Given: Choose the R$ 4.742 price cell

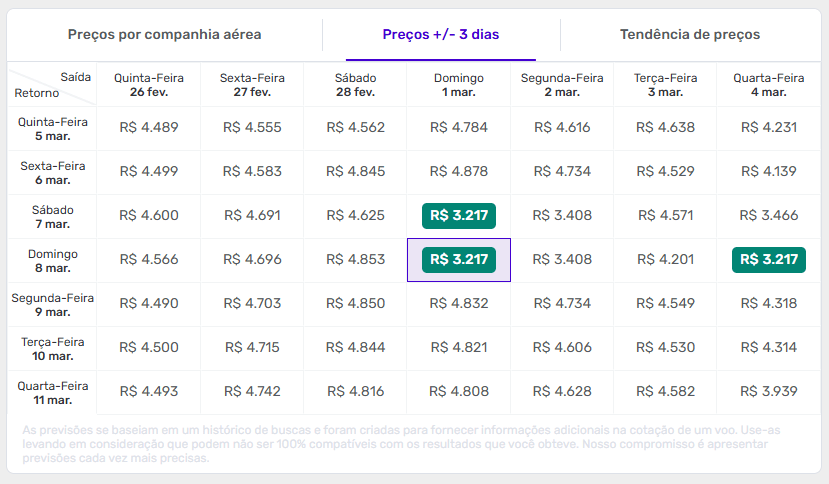Looking at the screenshot, I should [253, 391].
